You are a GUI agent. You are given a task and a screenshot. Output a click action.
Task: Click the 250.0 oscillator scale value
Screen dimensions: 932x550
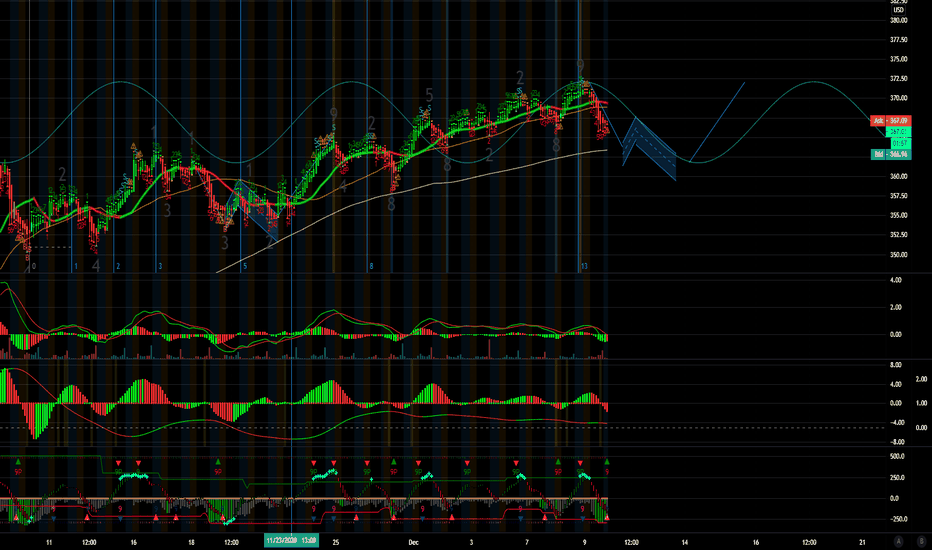[898, 477]
